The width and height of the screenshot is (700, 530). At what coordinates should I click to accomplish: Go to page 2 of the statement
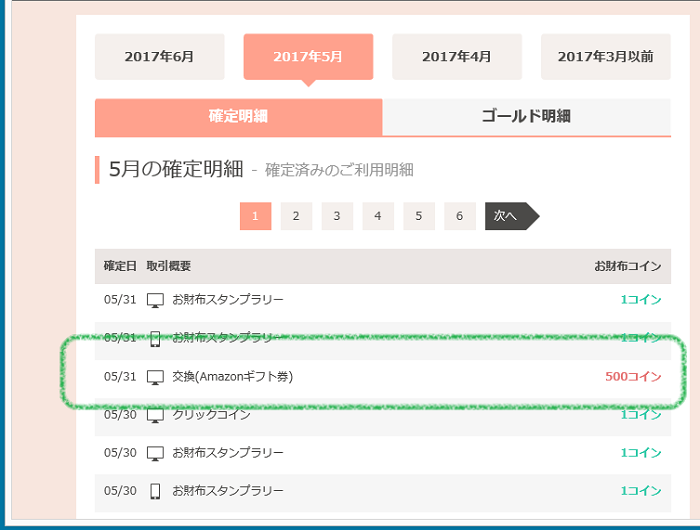[296, 216]
